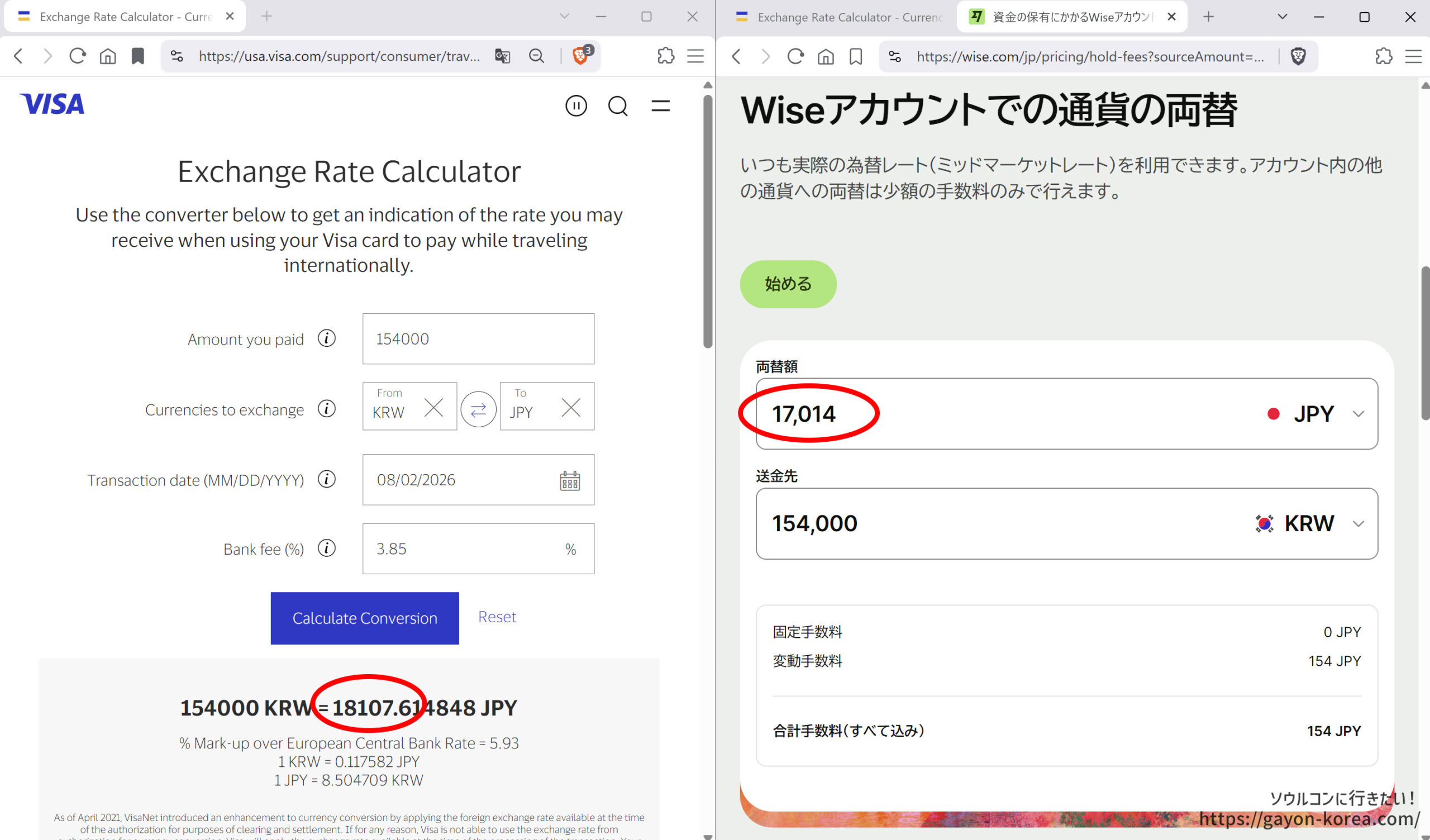Screen dimensions: 1430x840
Task: Open tab list chevron in Visa window
Action: click(x=564, y=16)
